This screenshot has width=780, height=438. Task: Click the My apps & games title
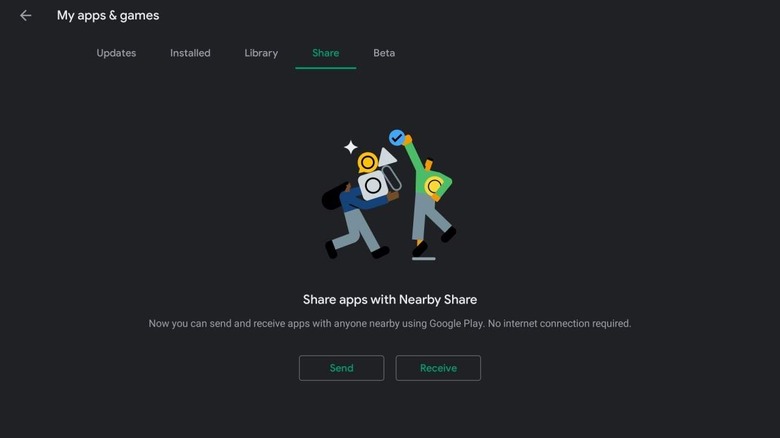pos(108,16)
